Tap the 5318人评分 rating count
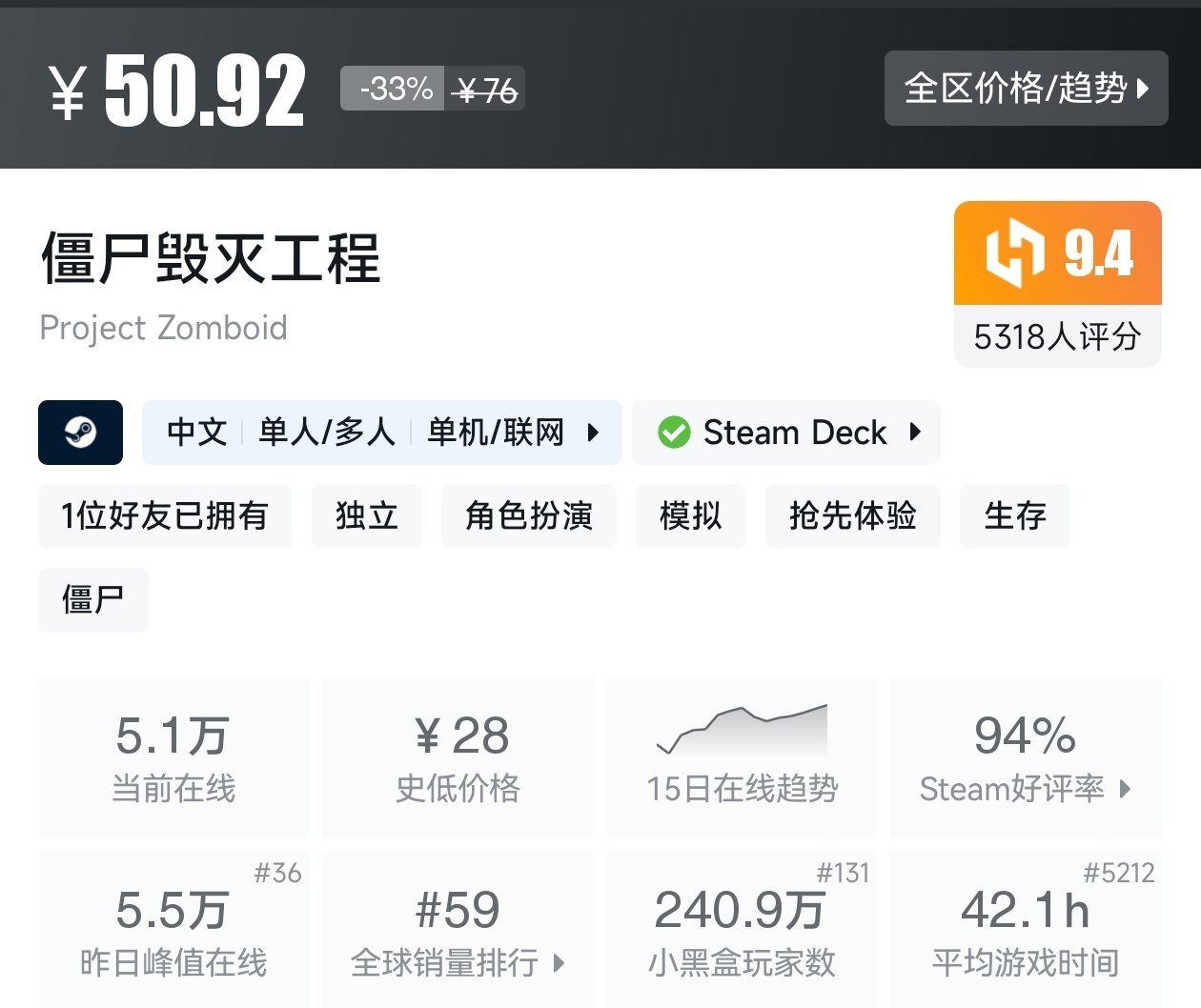1201x1008 pixels. (x=1058, y=336)
